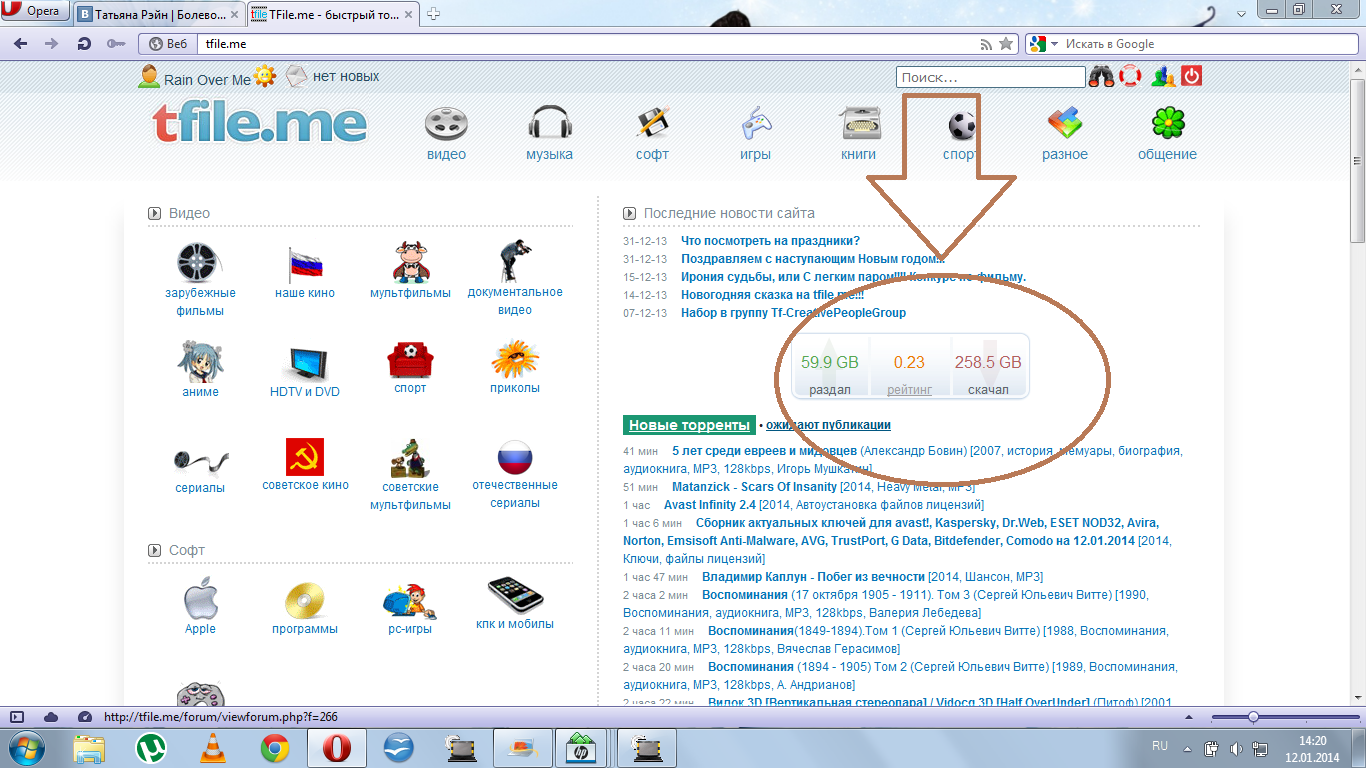
Task: Open uTorrent from the taskbar
Action: pyautogui.click(x=152, y=748)
